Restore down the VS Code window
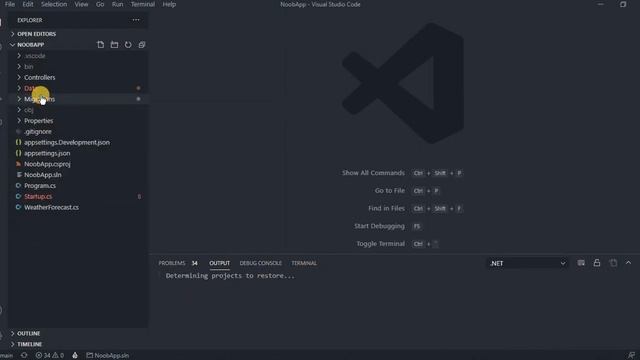This screenshot has width=640, height=360. [623, 4]
